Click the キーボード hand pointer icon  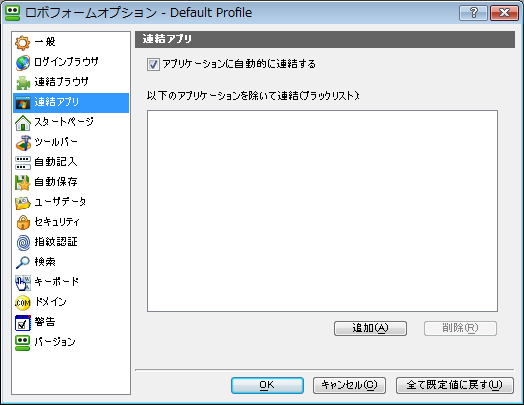tap(23, 283)
